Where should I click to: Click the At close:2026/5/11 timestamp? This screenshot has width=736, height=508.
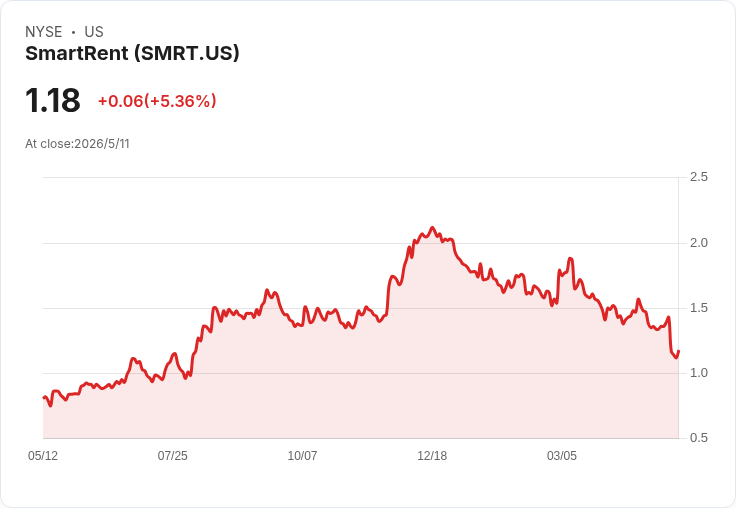click(x=77, y=144)
